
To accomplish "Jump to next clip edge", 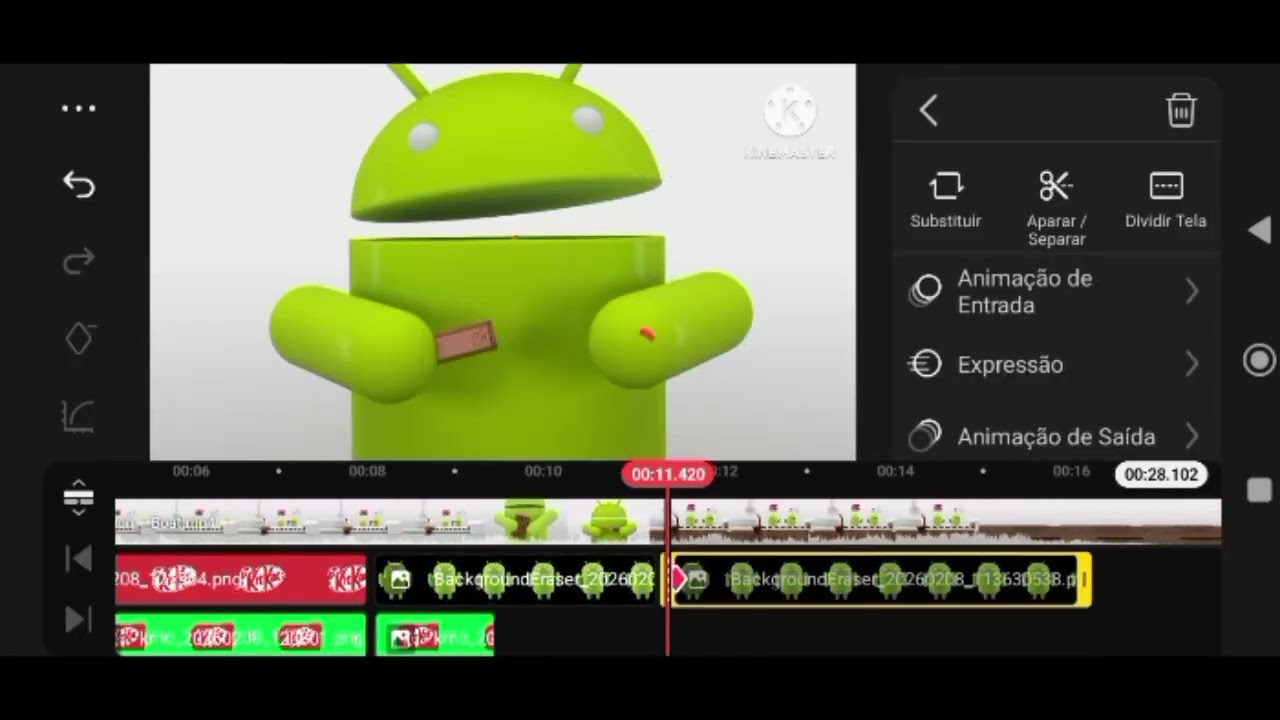I will click(78, 620).
